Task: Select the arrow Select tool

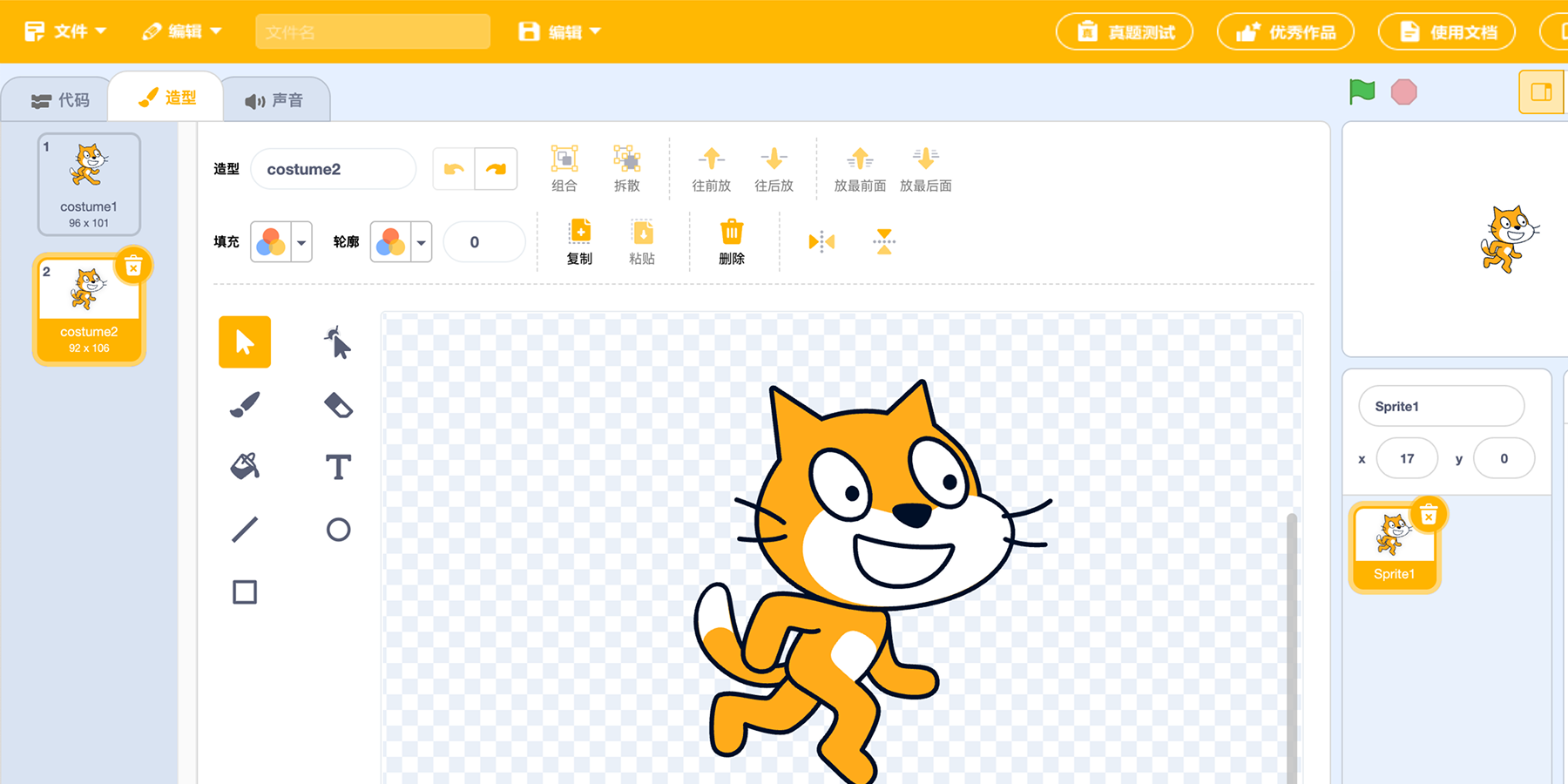Action: point(245,341)
